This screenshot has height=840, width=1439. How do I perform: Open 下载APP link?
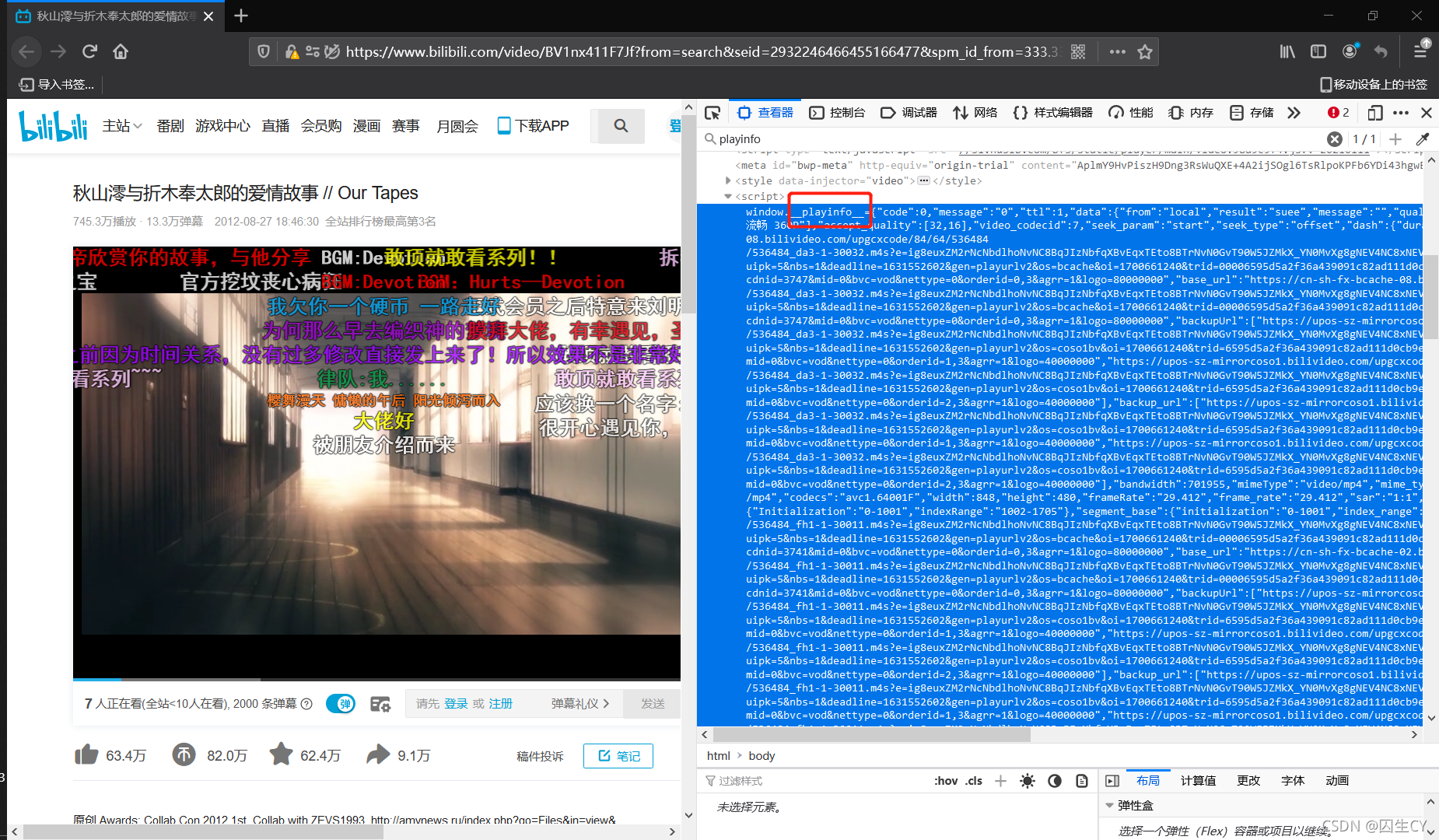point(534,125)
